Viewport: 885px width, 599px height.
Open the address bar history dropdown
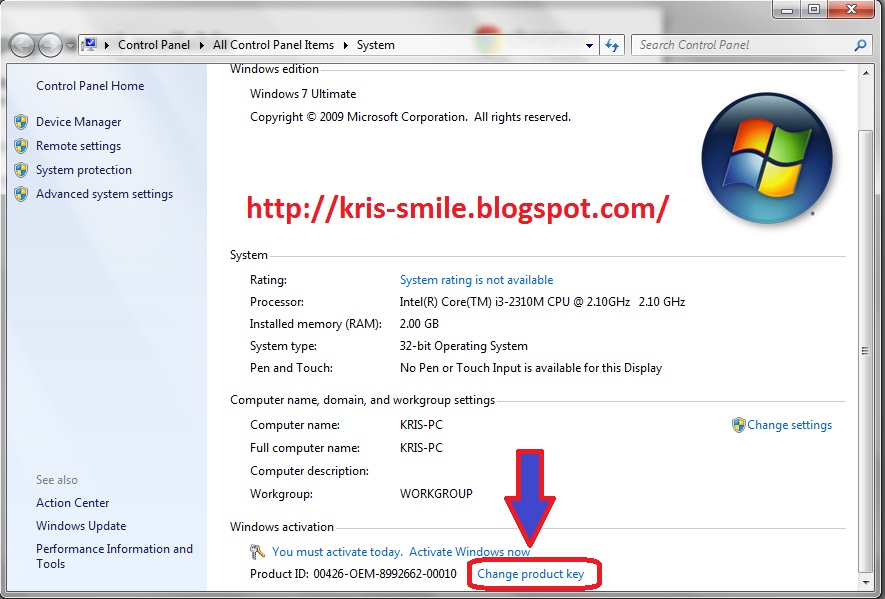click(x=589, y=46)
